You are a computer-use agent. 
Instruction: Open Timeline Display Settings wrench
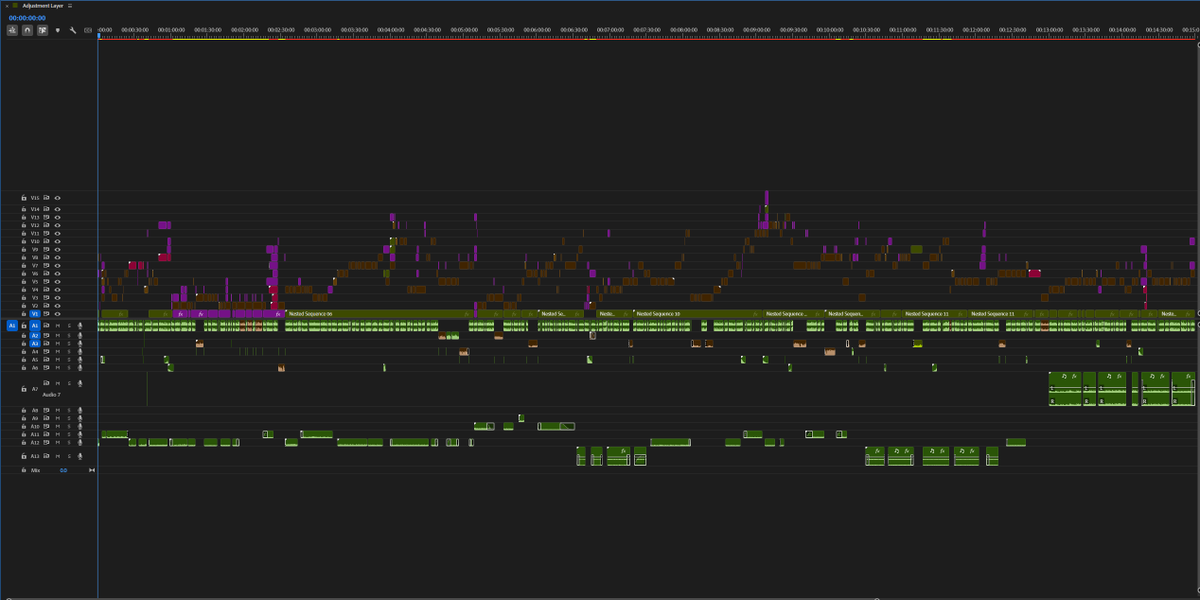pos(73,30)
